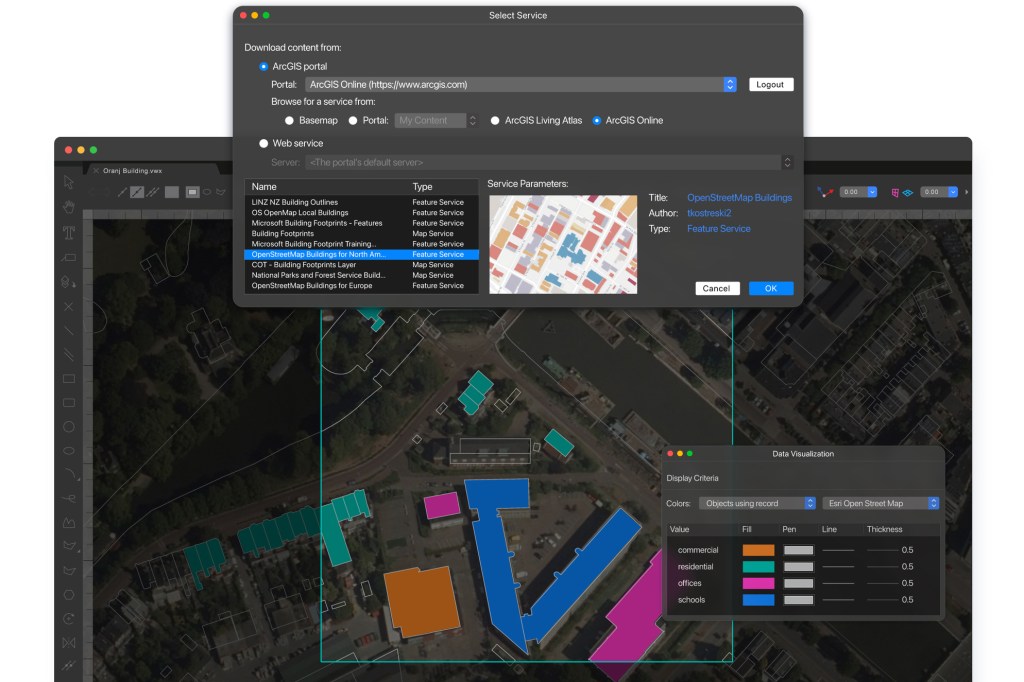Choose the Circle tool in the left palette
Image resolution: width=1024 pixels, height=682 pixels.
(69, 427)
